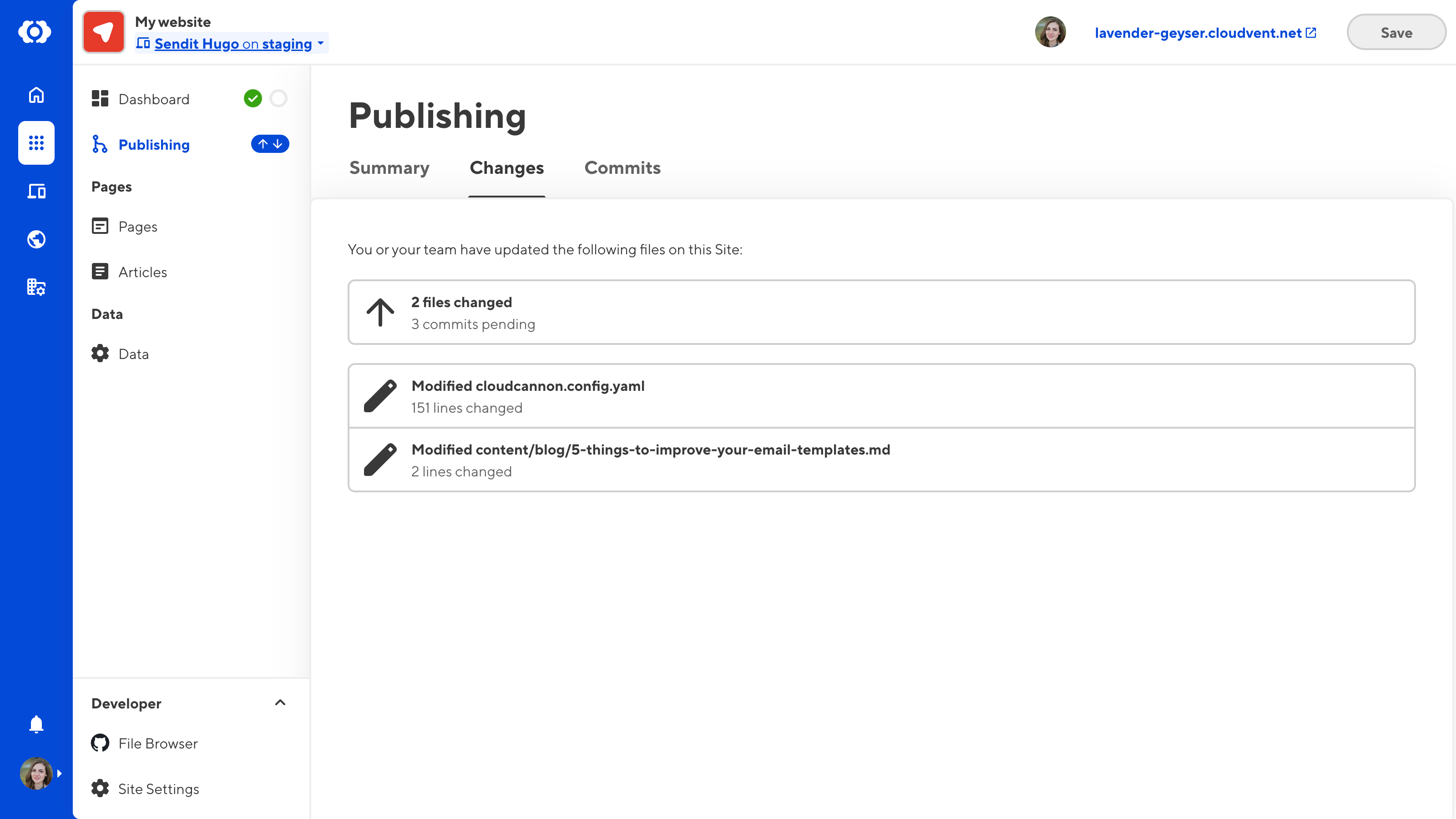Click the Publishing up/down sync badge
The height and width of the screenshot is (819, 1456).
pyautogui.click(x=270, y=144)
